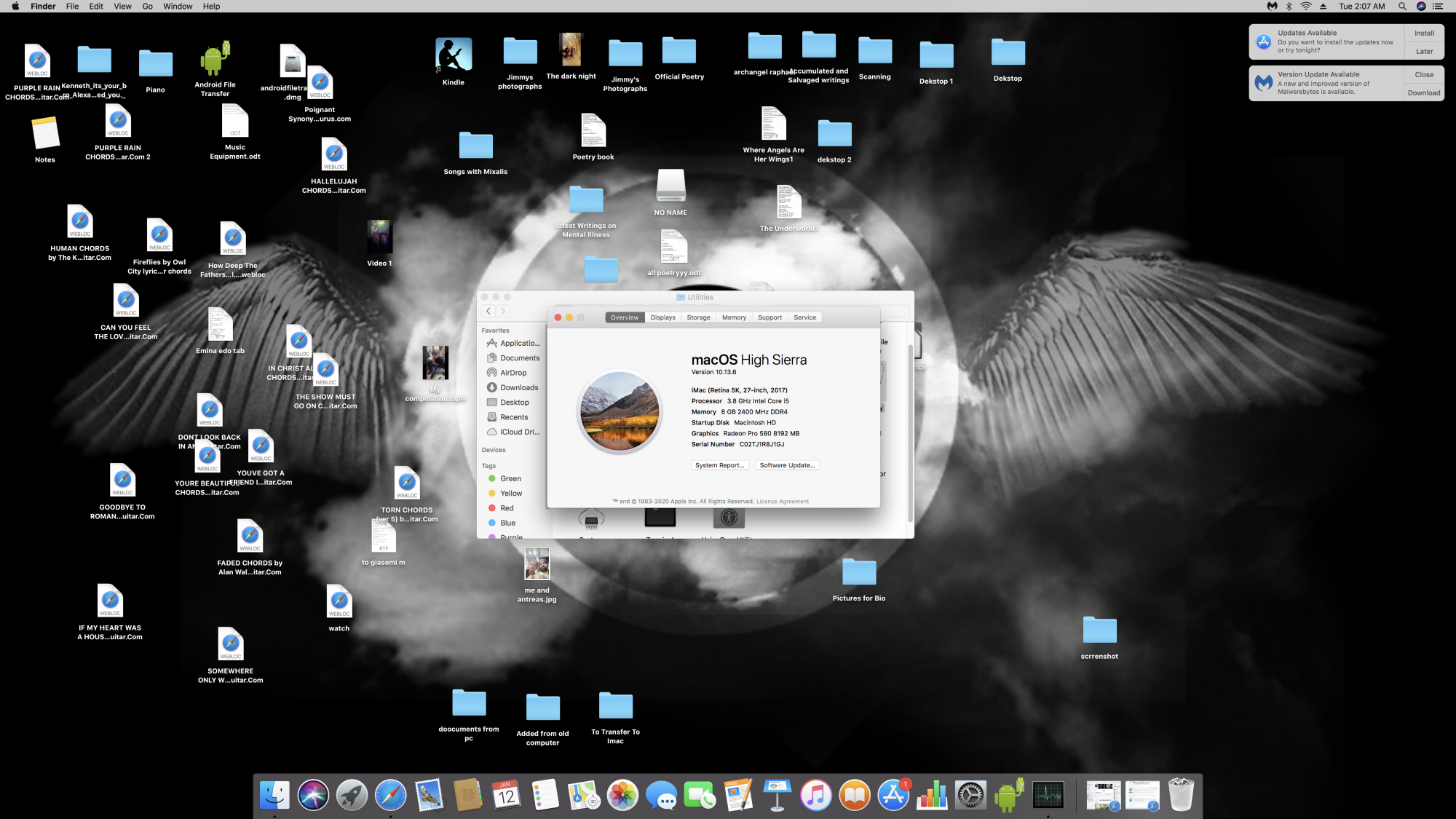Click Close on Version Update notification

(x=1424, y=74)
